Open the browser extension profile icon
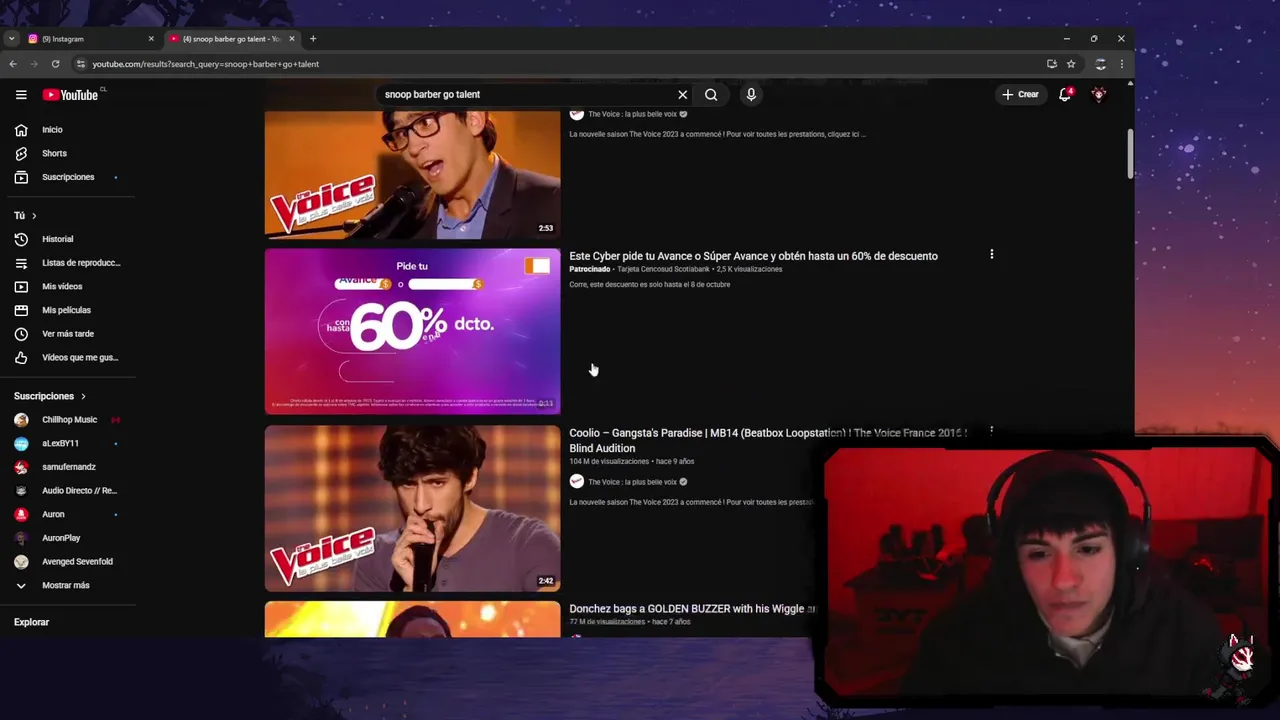The height and width of the screenshot is (720, 1280). 1100,64
